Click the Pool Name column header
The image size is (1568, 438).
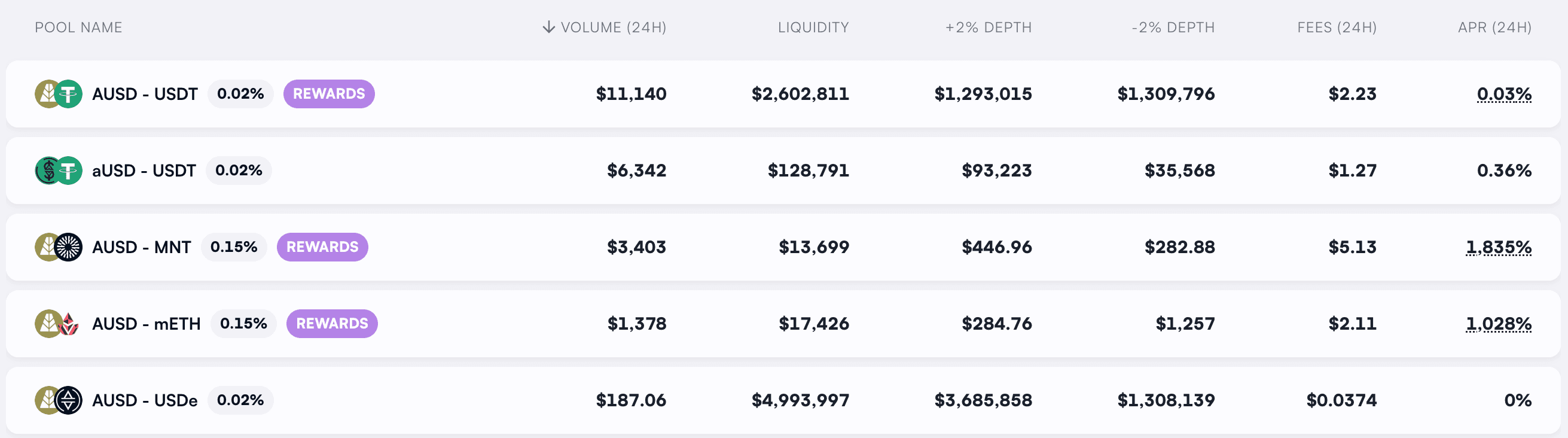78,28
